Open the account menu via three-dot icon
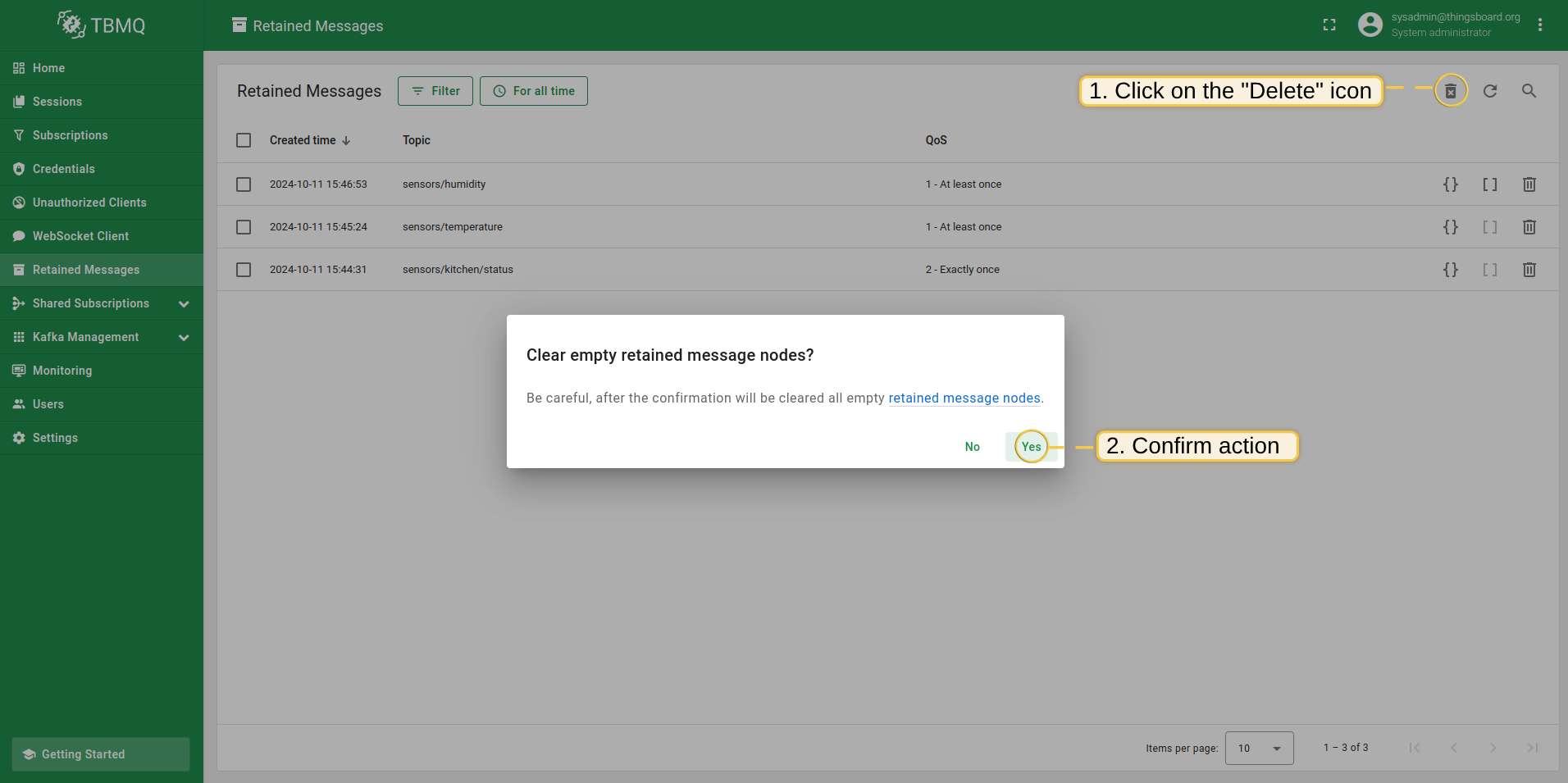This screenshot has width=1568, height=783. tap(1540, 25)
